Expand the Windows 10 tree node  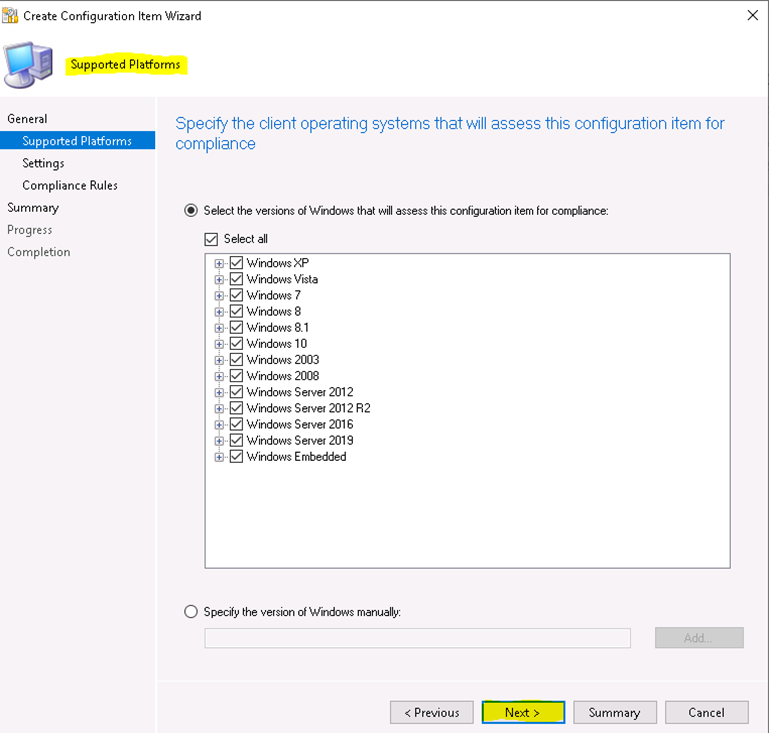219,344
